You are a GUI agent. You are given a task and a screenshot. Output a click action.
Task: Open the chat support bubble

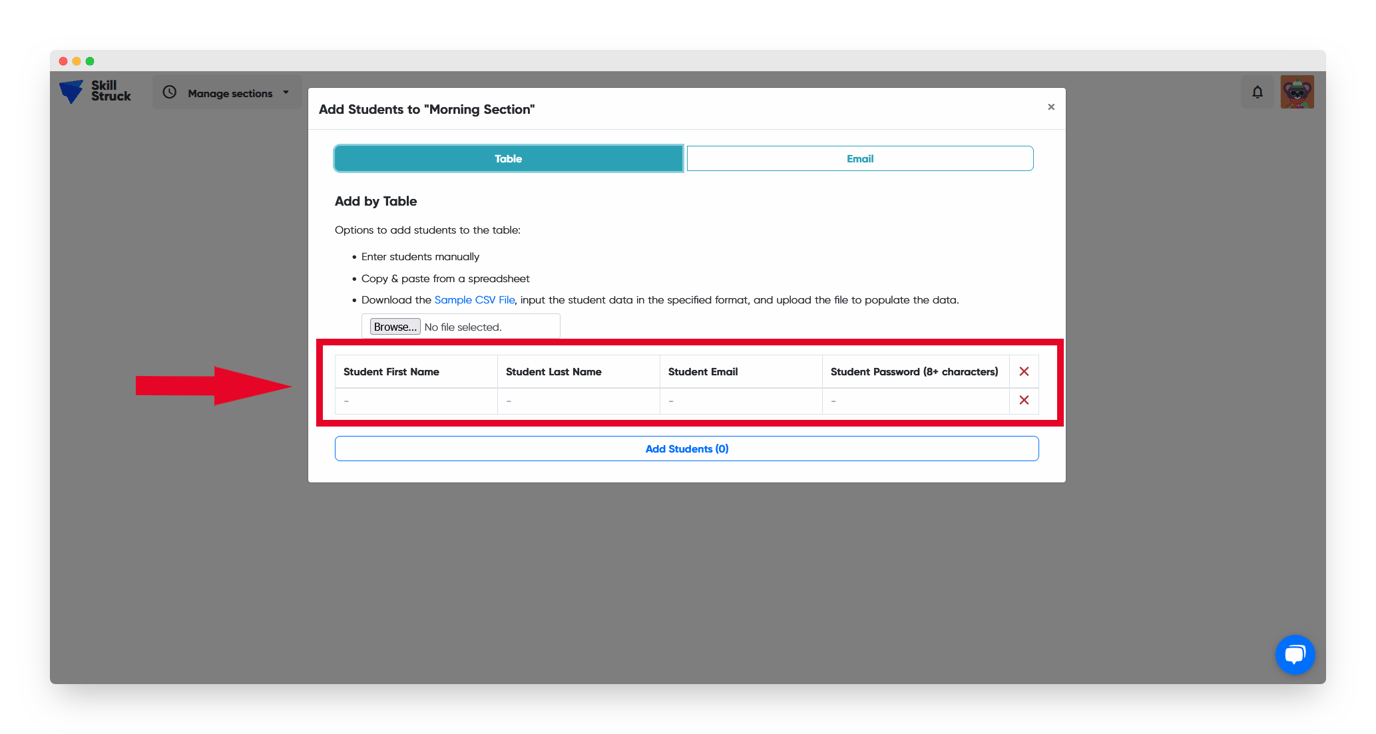[x=1295, y=654]
